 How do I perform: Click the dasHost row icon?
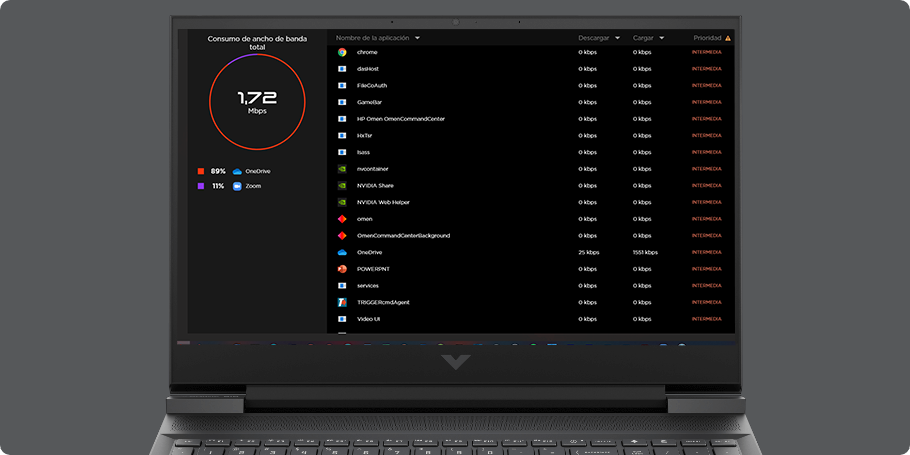tap(342, 69)
